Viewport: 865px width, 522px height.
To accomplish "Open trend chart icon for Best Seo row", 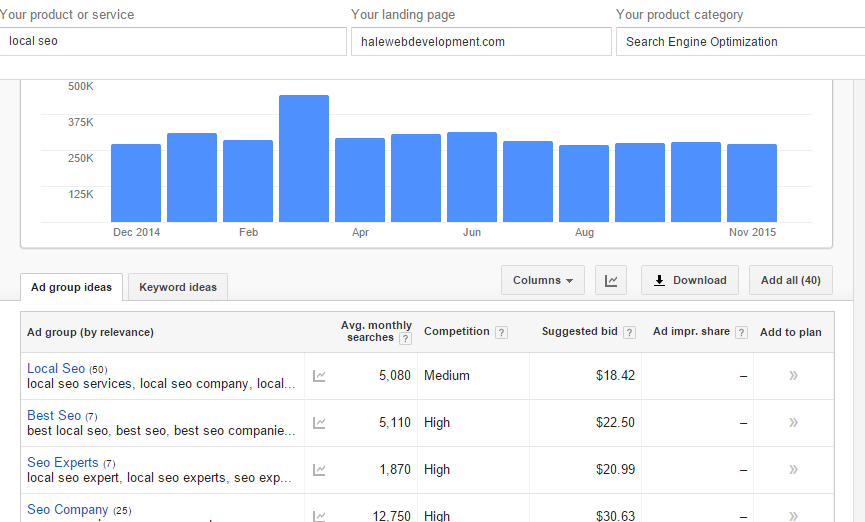I will pos(319,423).
